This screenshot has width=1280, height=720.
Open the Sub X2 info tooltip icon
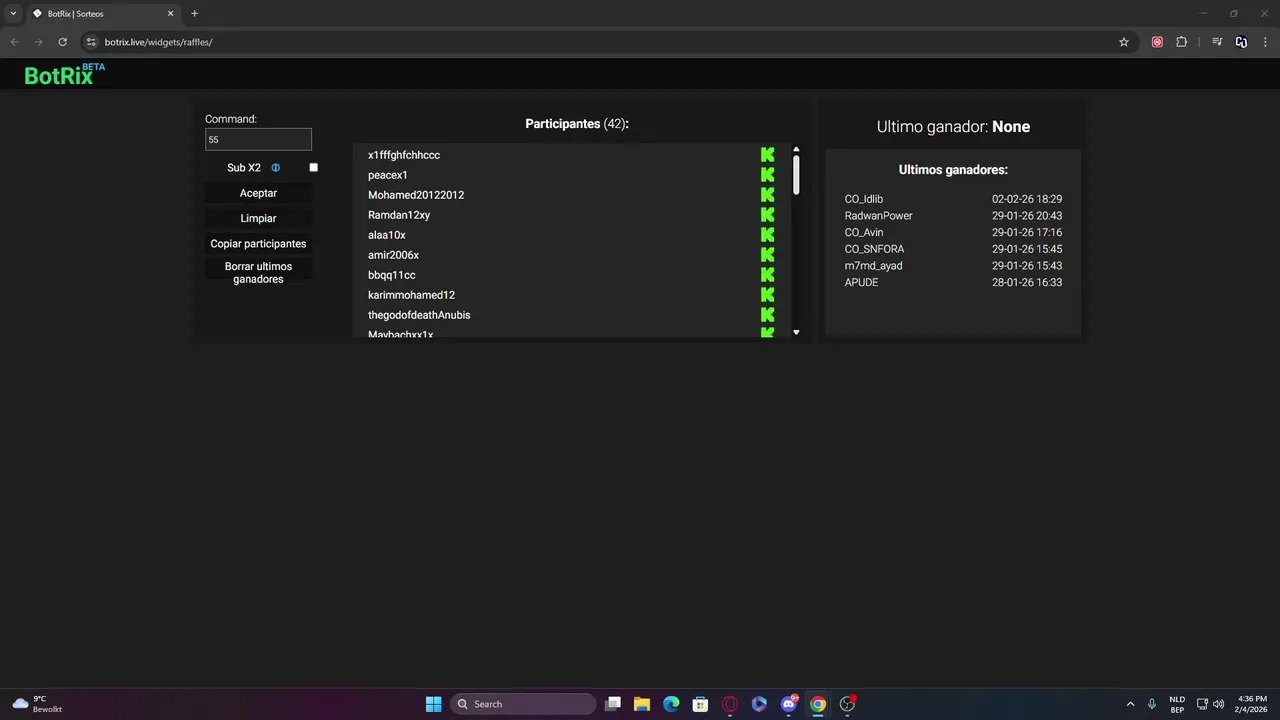(x=276, y=168)
